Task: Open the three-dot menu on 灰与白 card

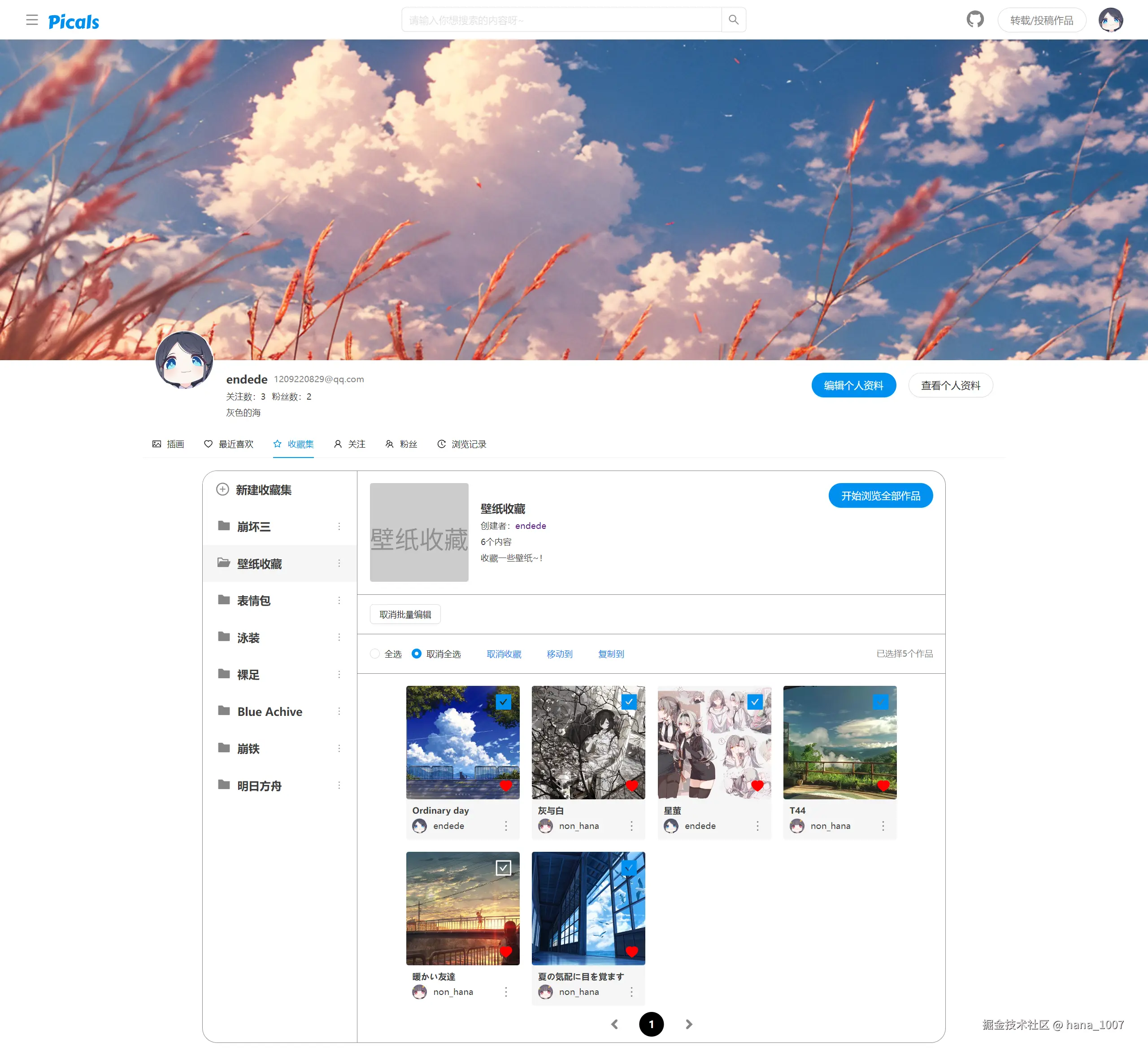Action: pos(631,826)
